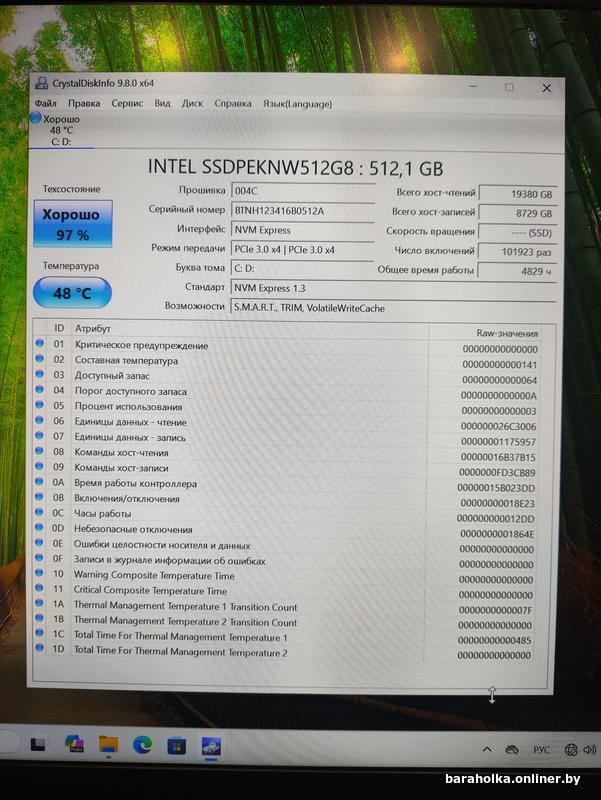
Task: Select row Thermal Management Temperature 1 Transition Count
Action: click(284, 607)
